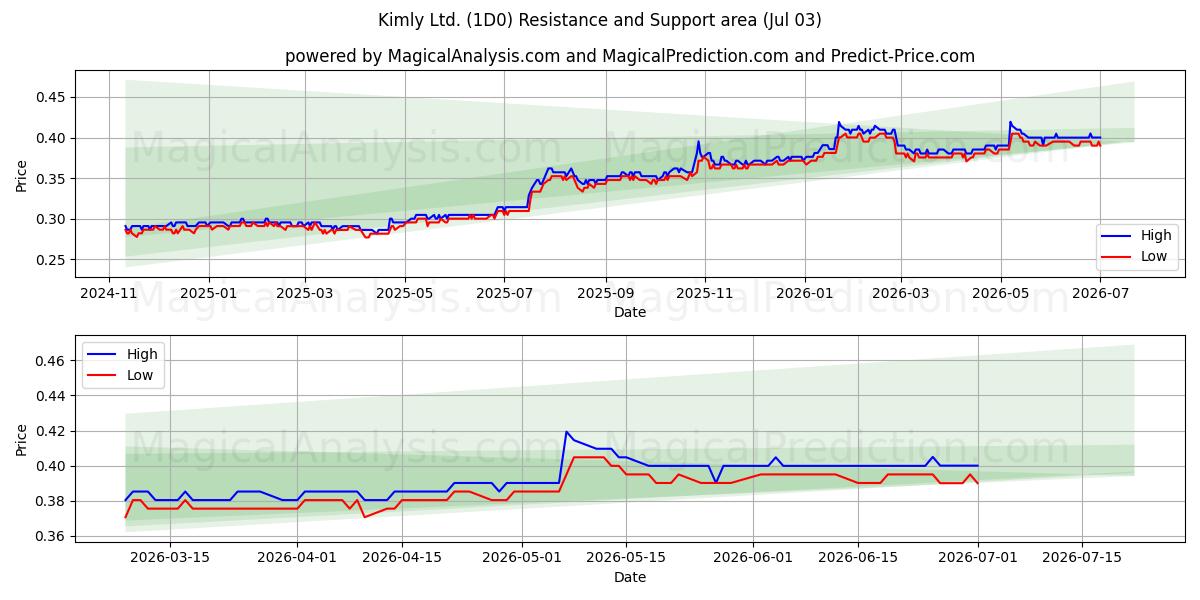The height and width of the screenshot is (600, 1200).
Task: Click 'Low' label in top chart legend
Action: coord(1155,256)
